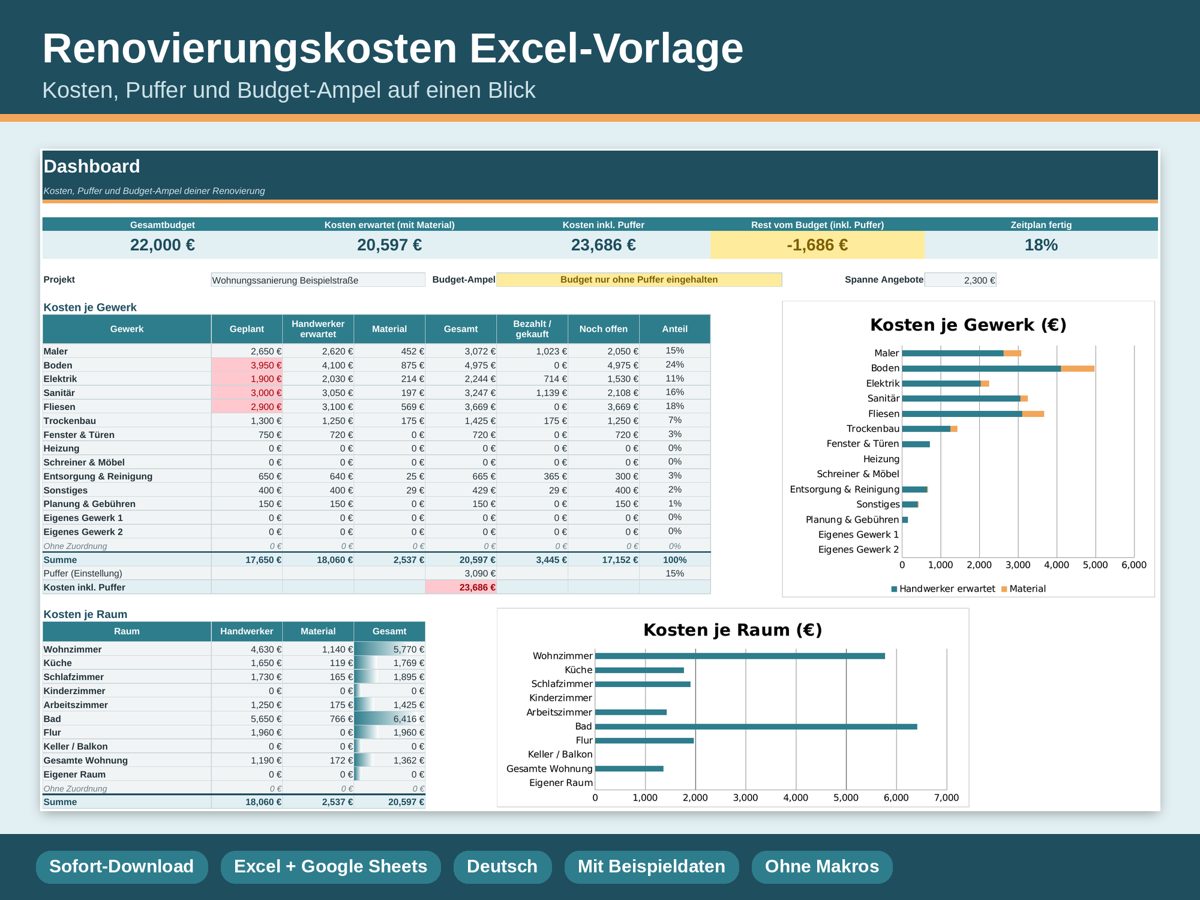
Task: Click the Mit Beispieldaten badge
Action: (651, 867)
